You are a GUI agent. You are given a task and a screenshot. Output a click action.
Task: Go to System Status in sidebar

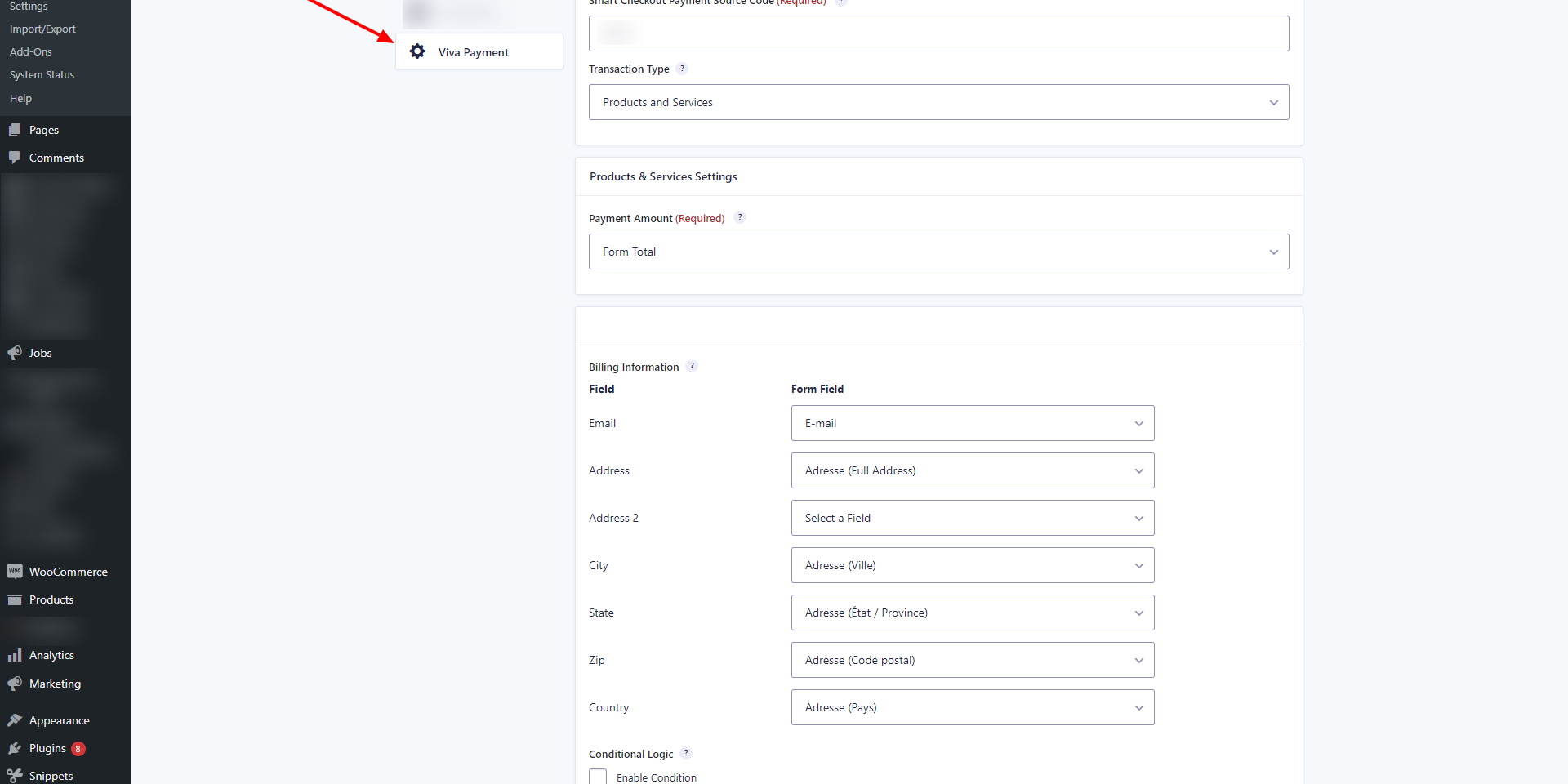(x=42, y=74)
